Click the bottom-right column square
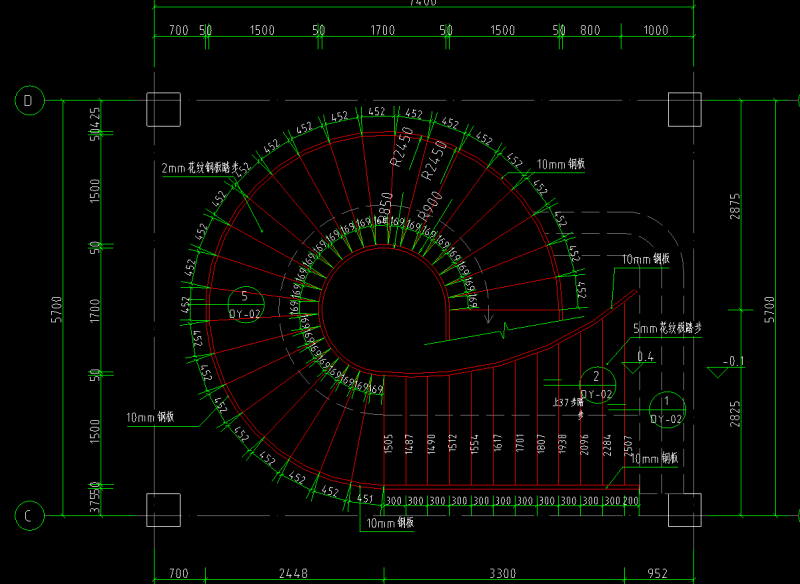Screen dimensions: 800x584 click(x=685, y=509)
